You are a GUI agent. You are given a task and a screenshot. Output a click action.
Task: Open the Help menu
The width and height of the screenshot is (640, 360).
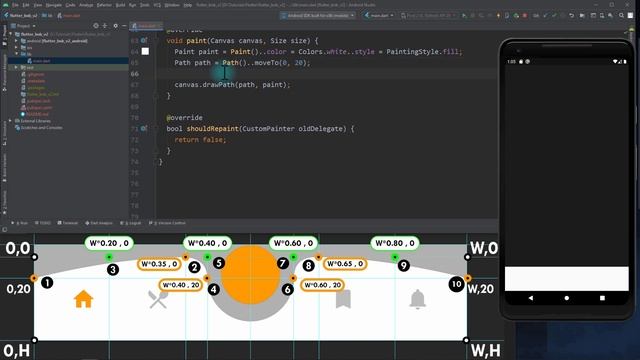[x=187, y=5]
